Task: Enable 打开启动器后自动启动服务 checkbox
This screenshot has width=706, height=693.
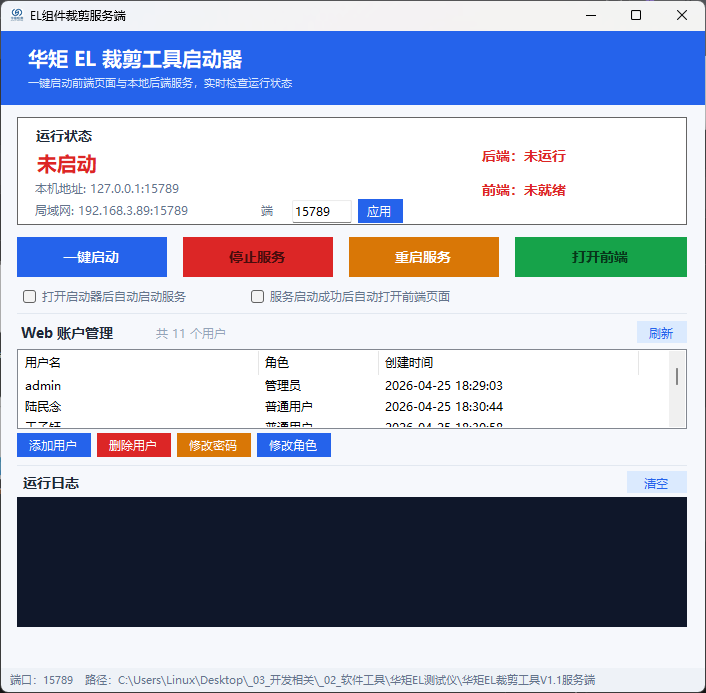Action: [x=30, y=297]
